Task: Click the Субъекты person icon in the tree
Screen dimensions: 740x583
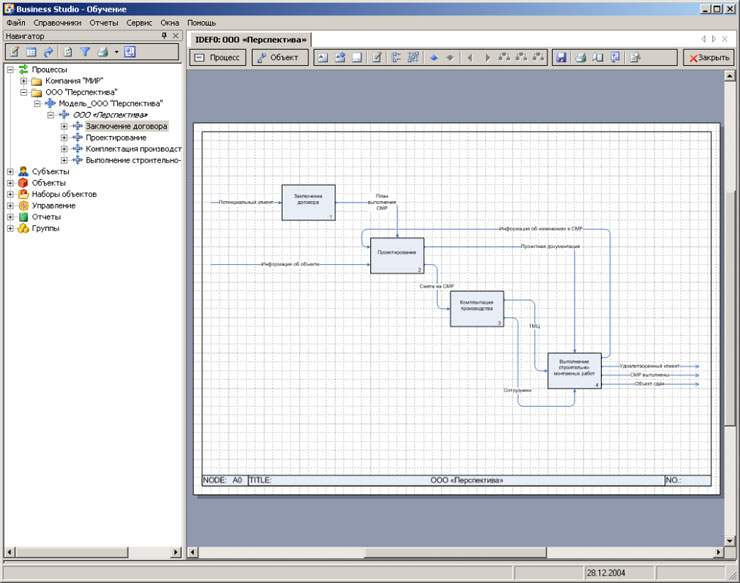Action: click(x=23, y=171)
